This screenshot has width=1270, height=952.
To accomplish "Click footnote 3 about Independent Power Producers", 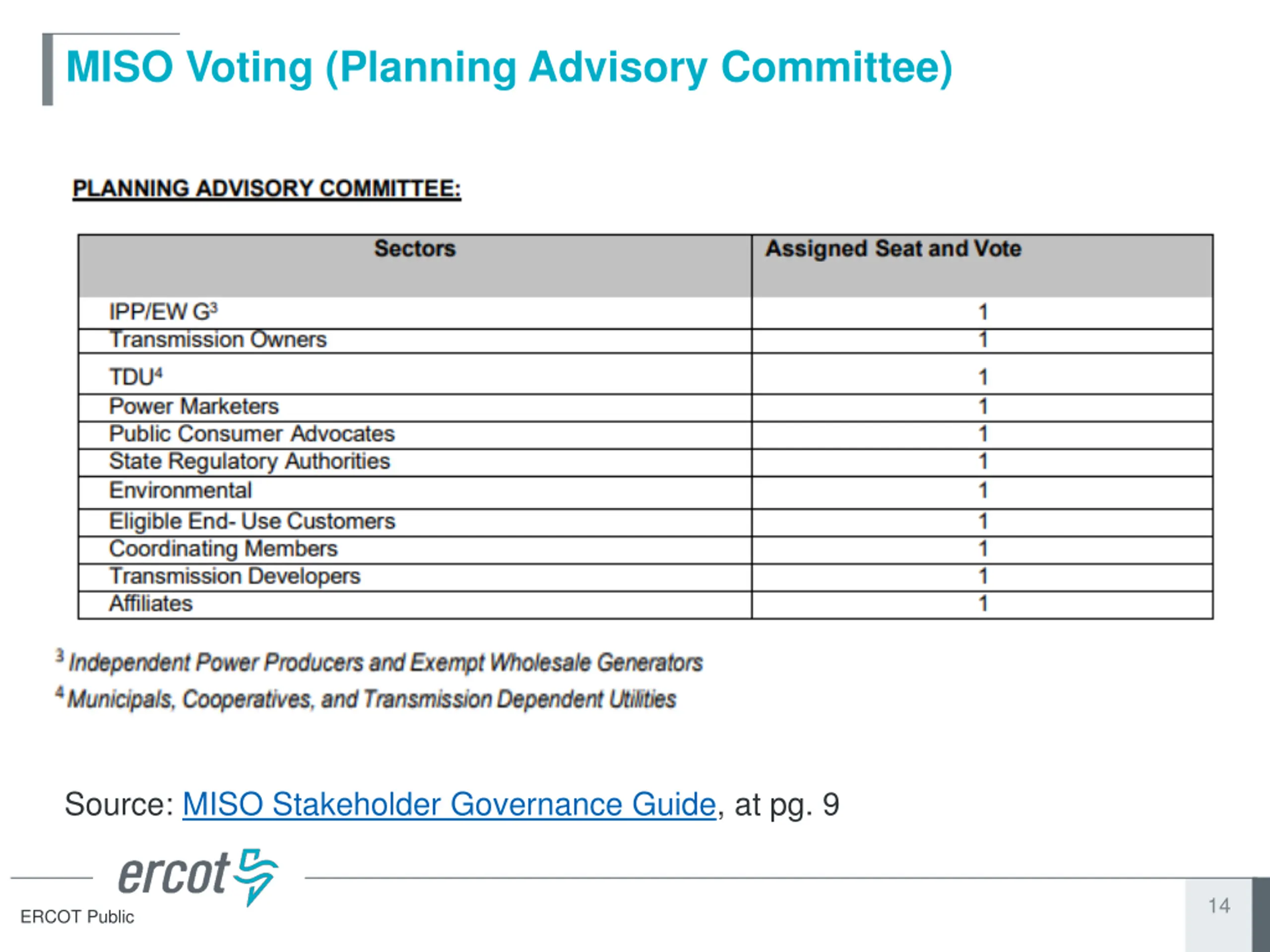I will click(379, 661).
